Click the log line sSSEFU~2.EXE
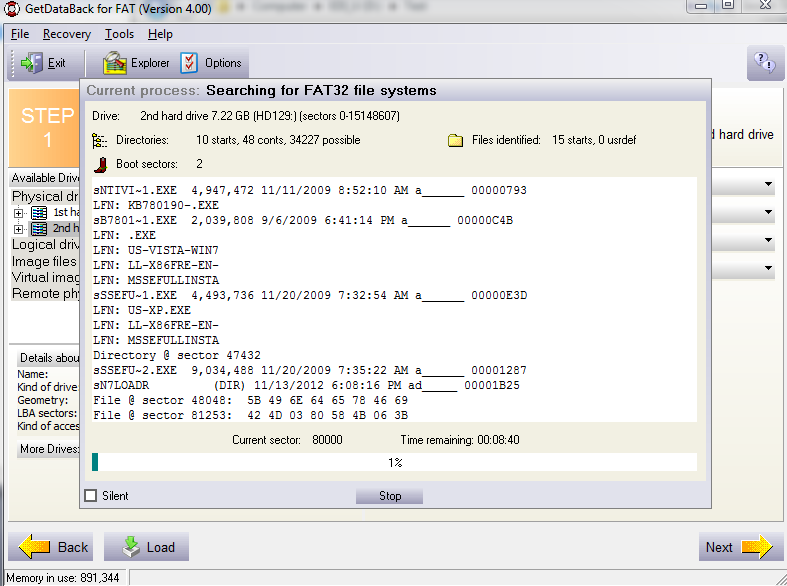This screenshot has height=586, width=787. click(x=310, y=370)
